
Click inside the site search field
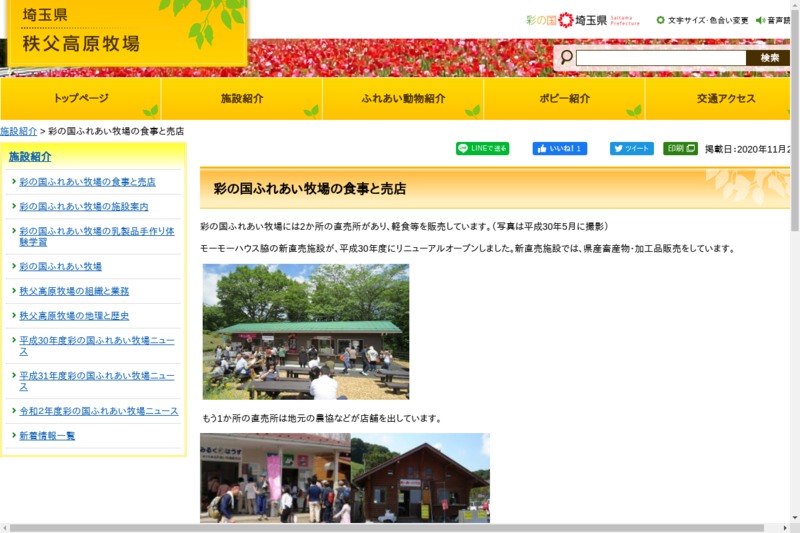pos(660,58)
